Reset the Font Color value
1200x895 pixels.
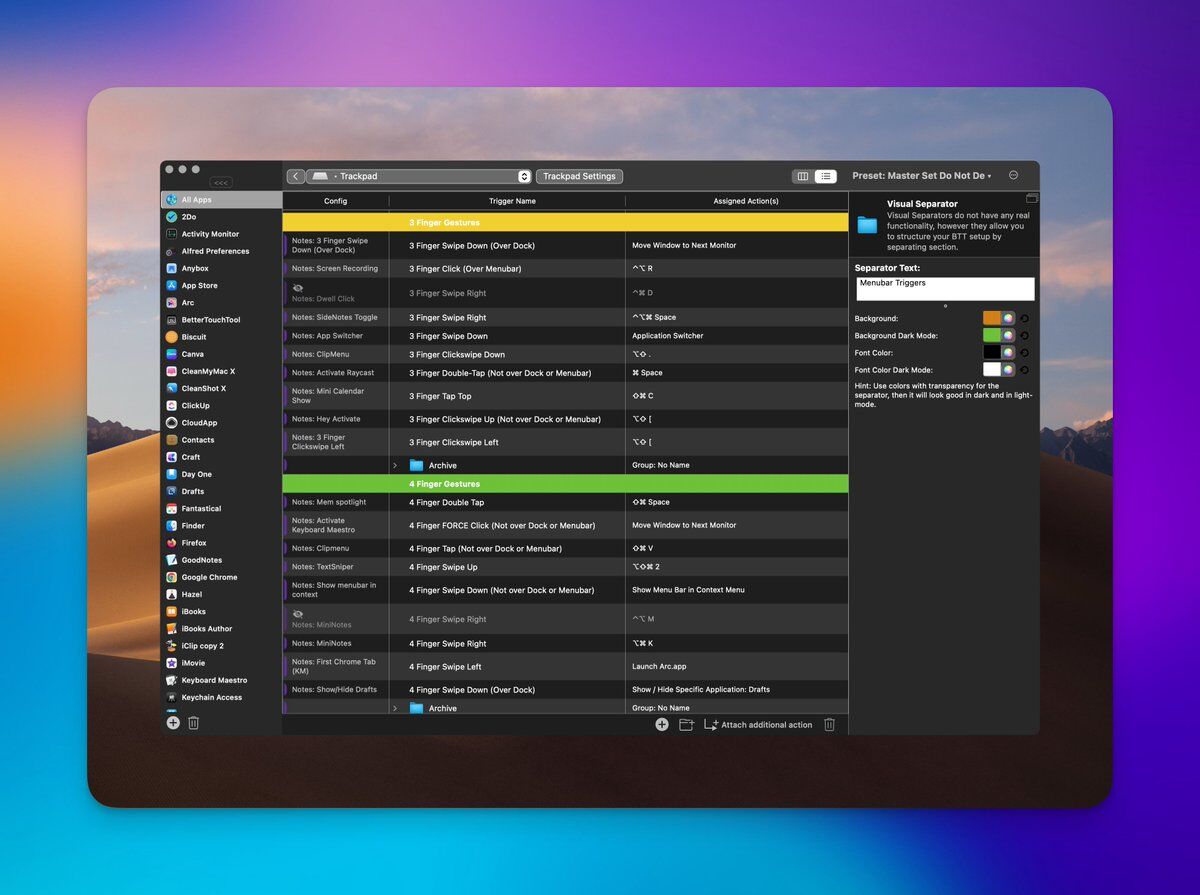[1025, 352]
